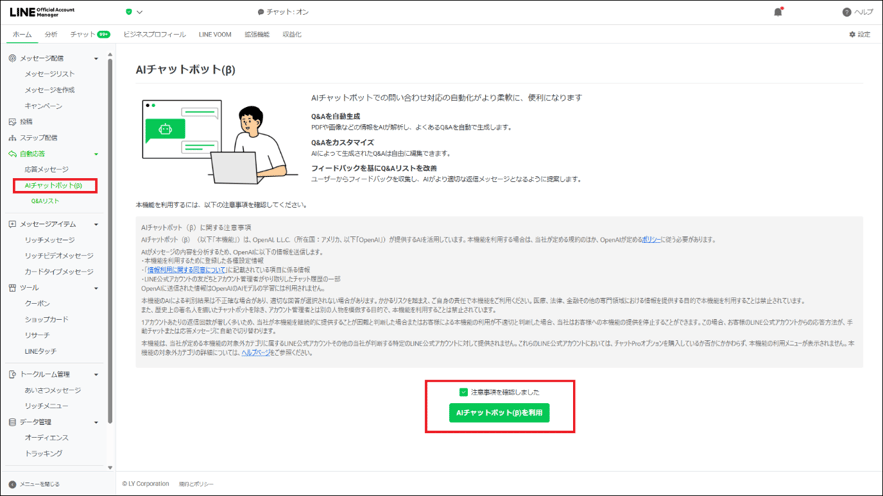Click the AIチャットボット(β)を利用 button

click(x=499, y=413)
